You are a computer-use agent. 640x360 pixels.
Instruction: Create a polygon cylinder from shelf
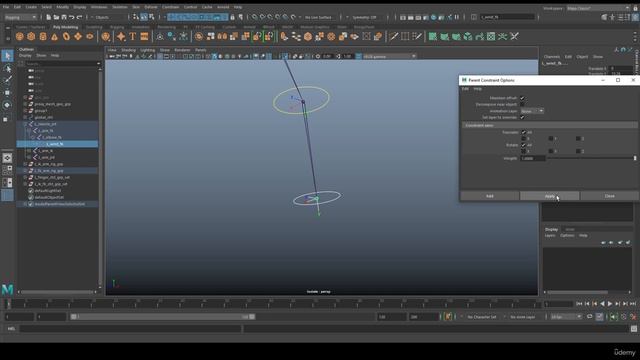[43, 37]
